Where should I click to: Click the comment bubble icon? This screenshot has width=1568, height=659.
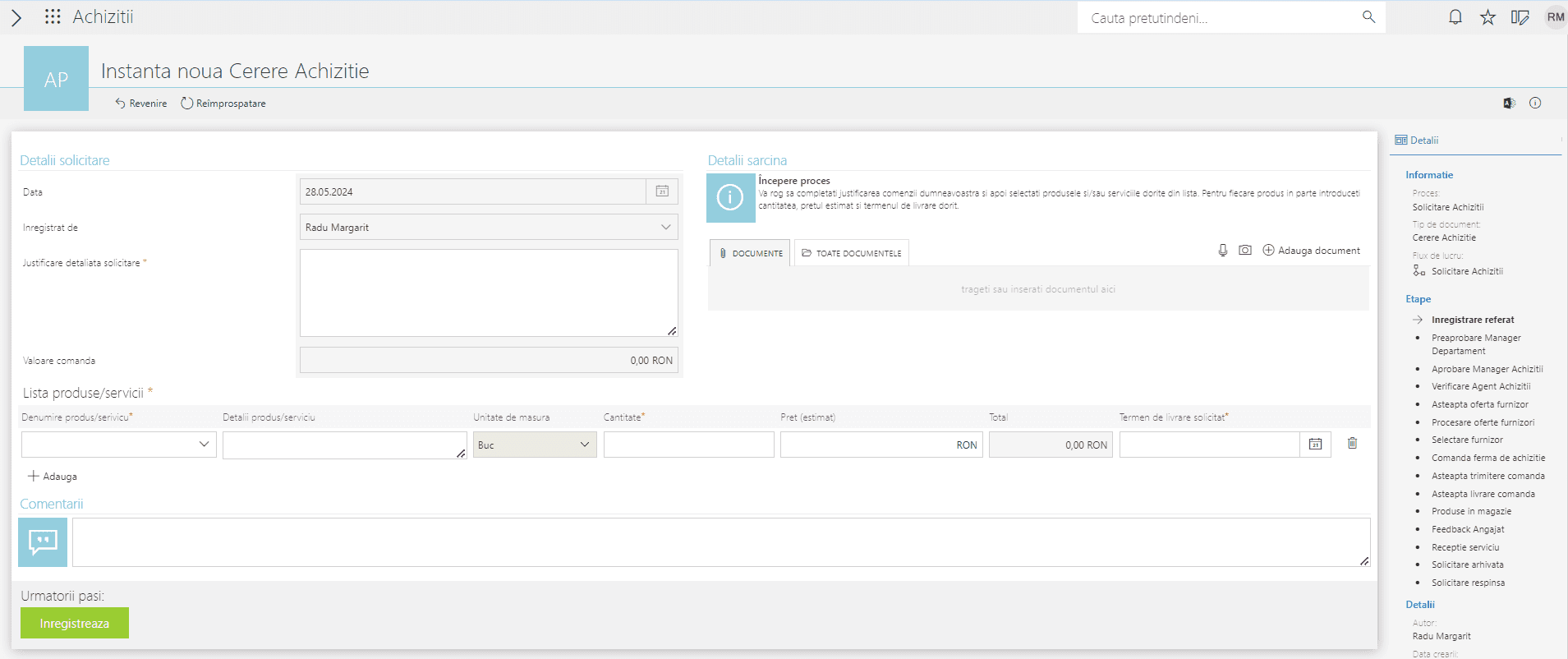tap(43, 542)
